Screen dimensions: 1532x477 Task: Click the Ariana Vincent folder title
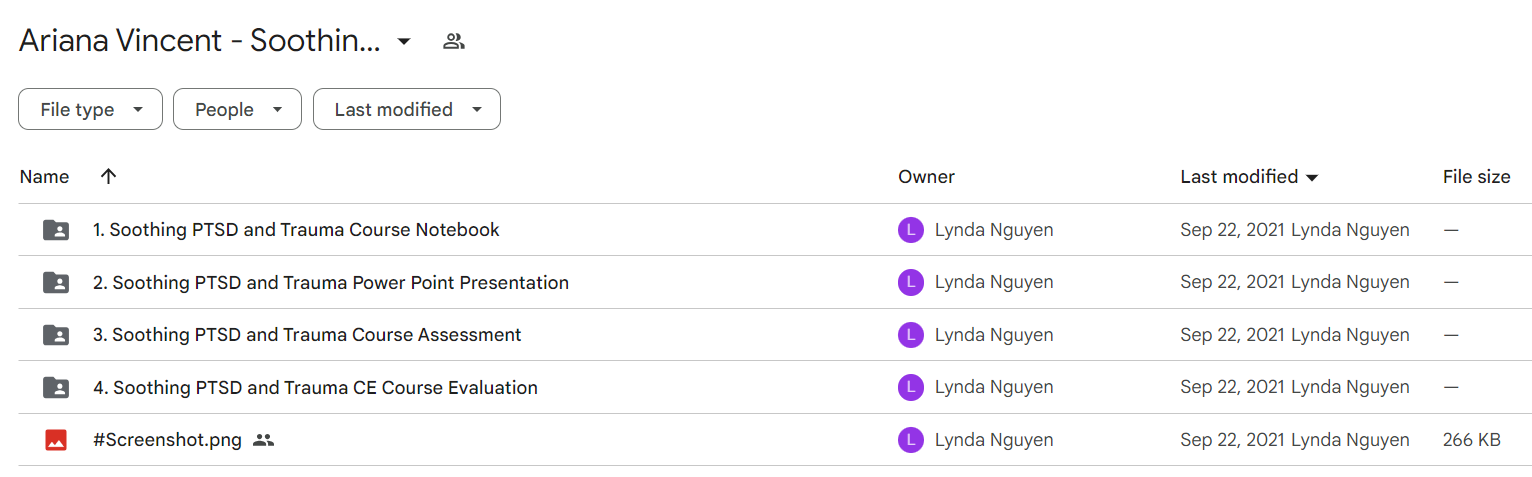click(200, 41)
